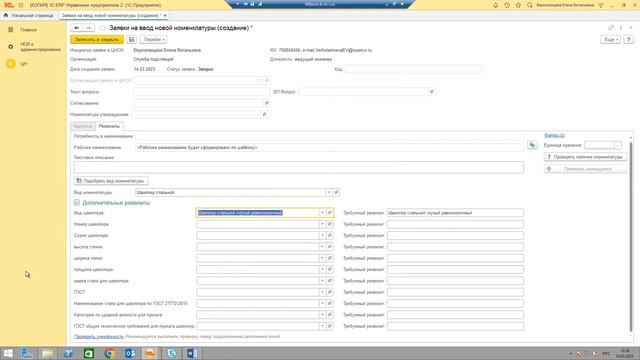Open search magnifier icon in title bar
640x360 pixels.
530,5
